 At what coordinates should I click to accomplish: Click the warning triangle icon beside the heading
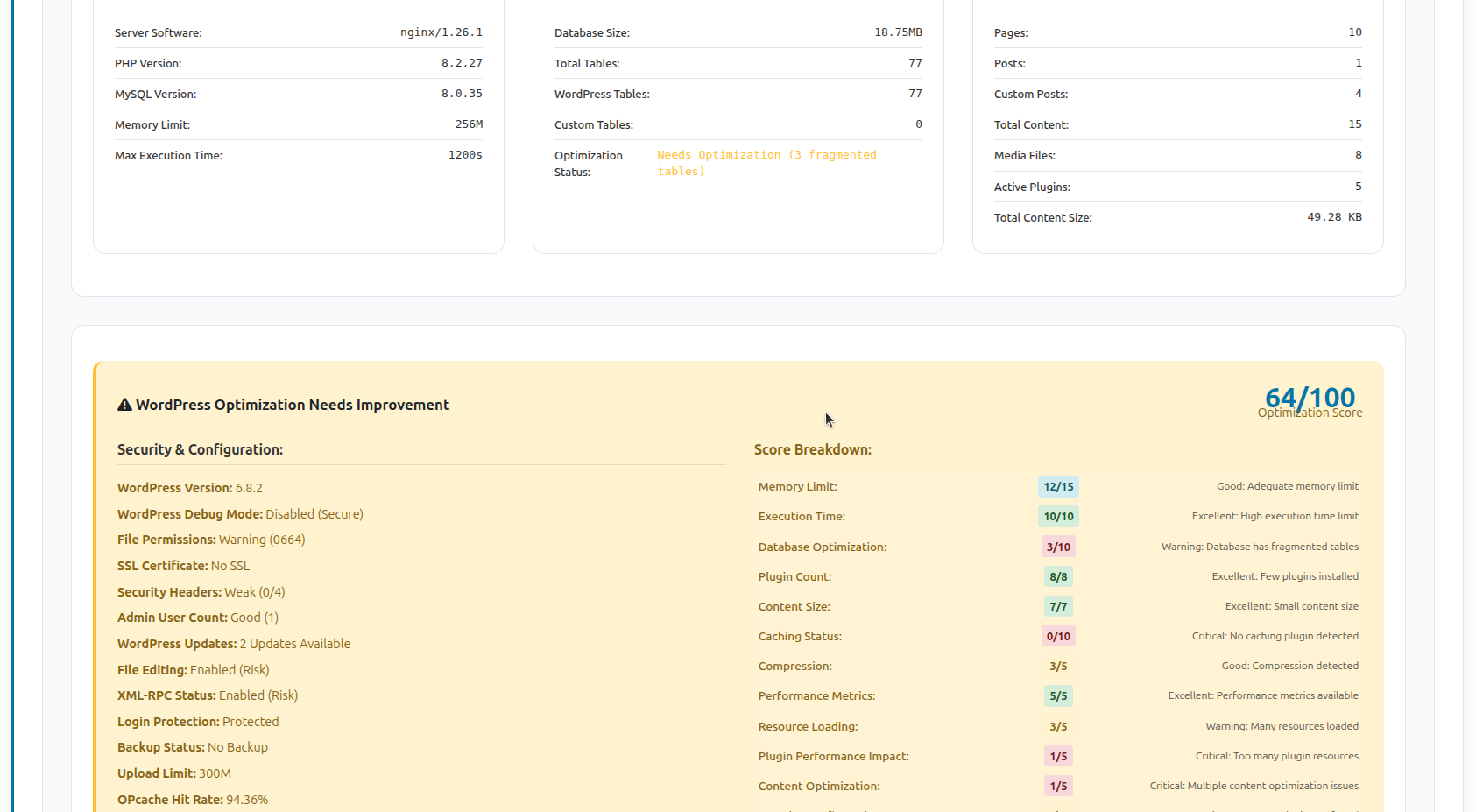(x=124, y=405)
